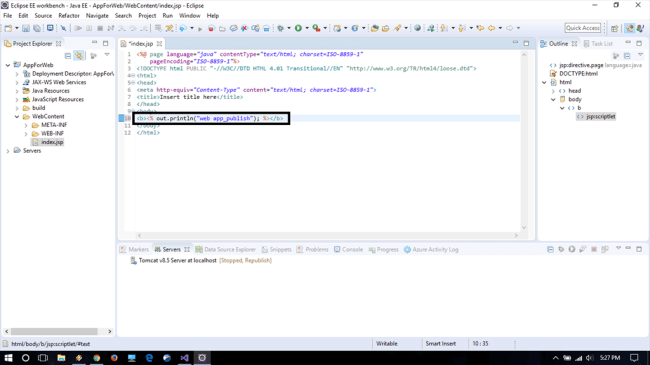Open Project Explorer view menu dropdown
650x365 pixels.
click(x=107, y=55)
